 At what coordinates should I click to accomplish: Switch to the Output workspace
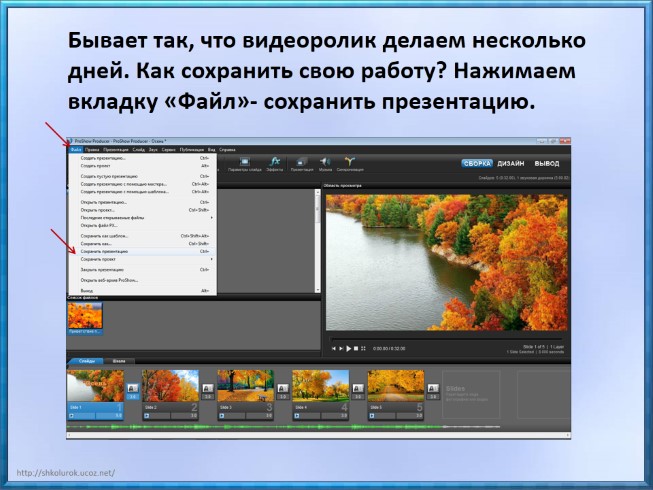547,163
